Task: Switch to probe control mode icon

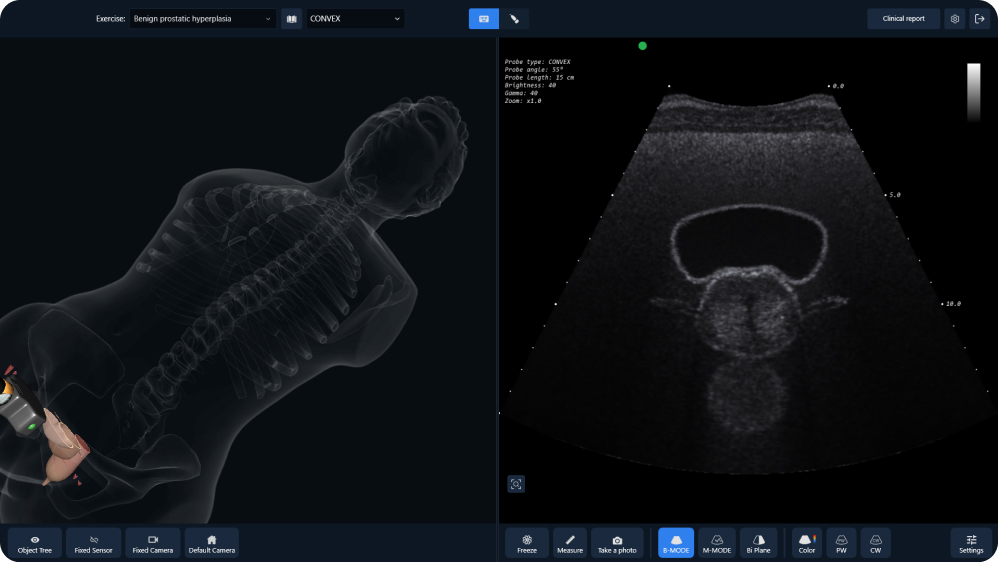Action: [514, 19]
